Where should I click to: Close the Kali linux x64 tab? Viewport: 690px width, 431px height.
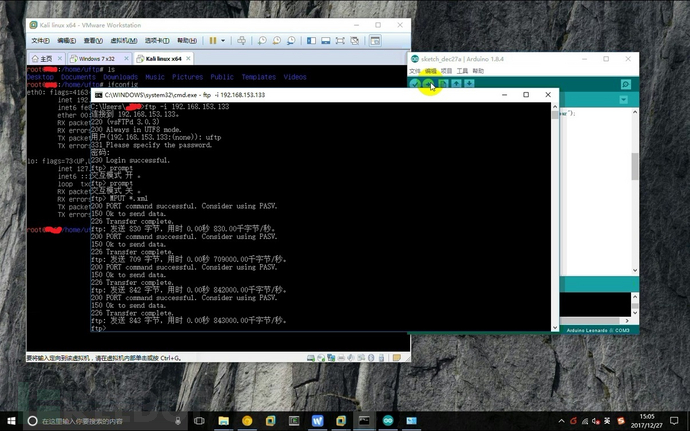188,59
